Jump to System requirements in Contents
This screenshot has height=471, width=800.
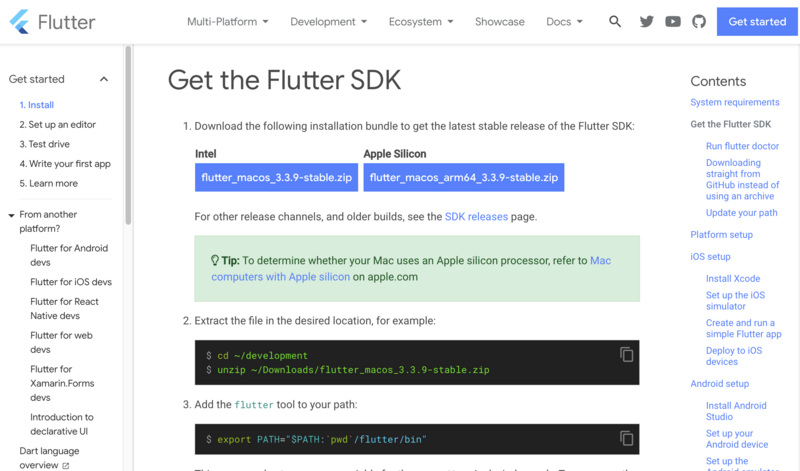735,102
